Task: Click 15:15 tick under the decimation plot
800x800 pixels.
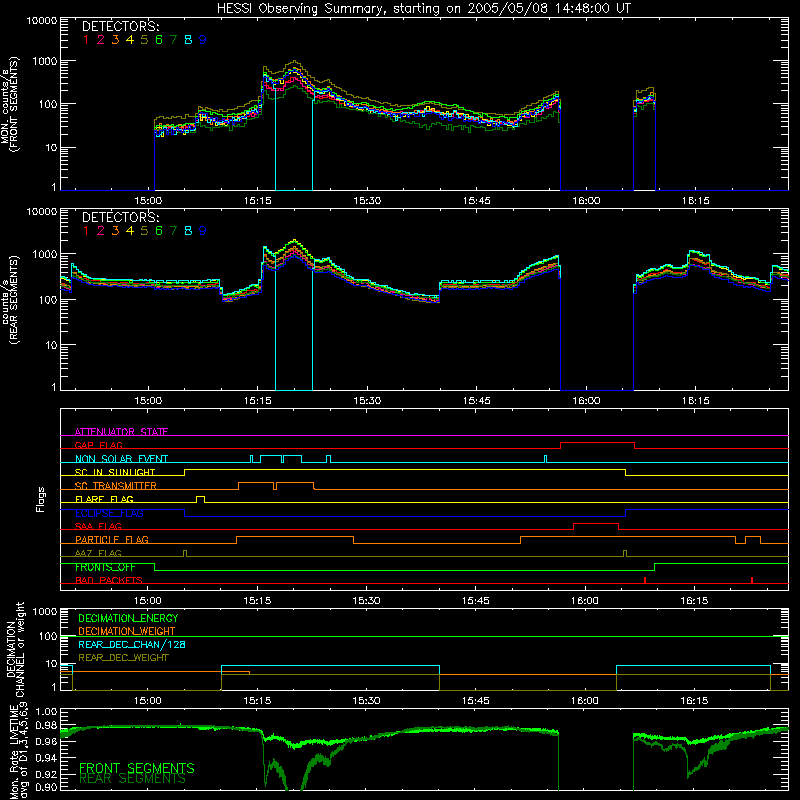Action: click(x=257, y=701)
